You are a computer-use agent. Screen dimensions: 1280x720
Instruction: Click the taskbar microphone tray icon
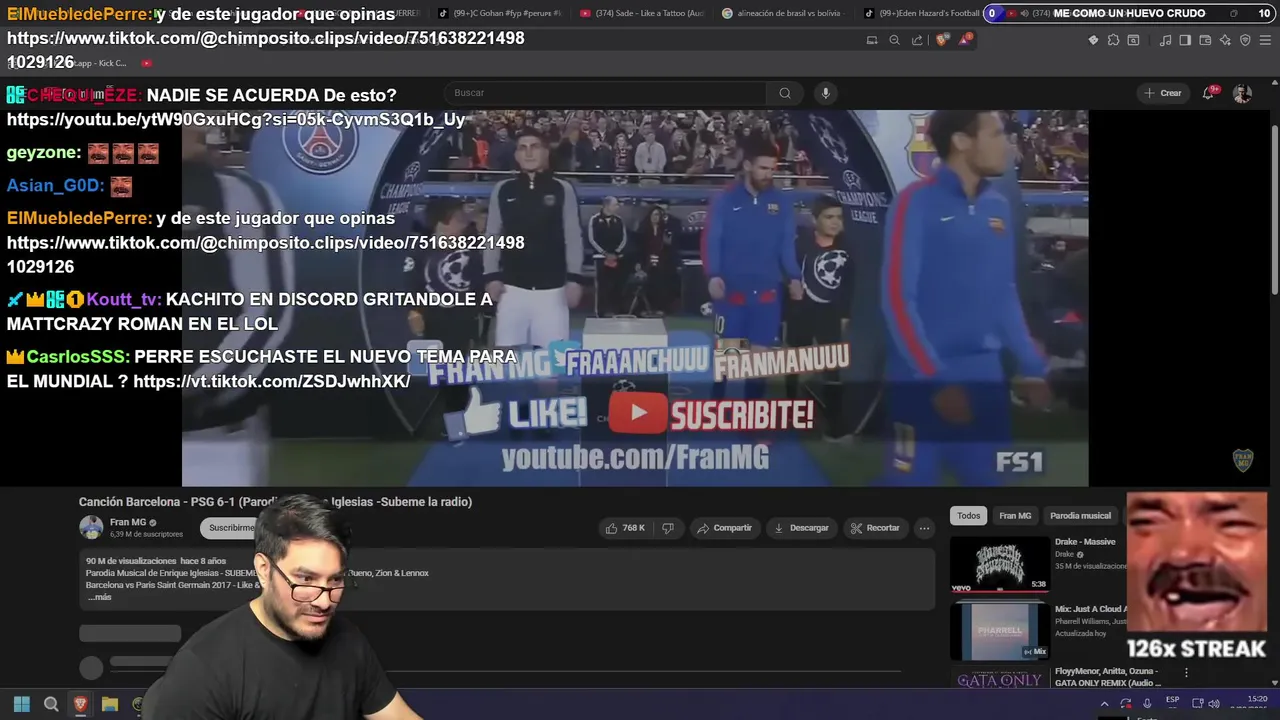point(1147,704)
